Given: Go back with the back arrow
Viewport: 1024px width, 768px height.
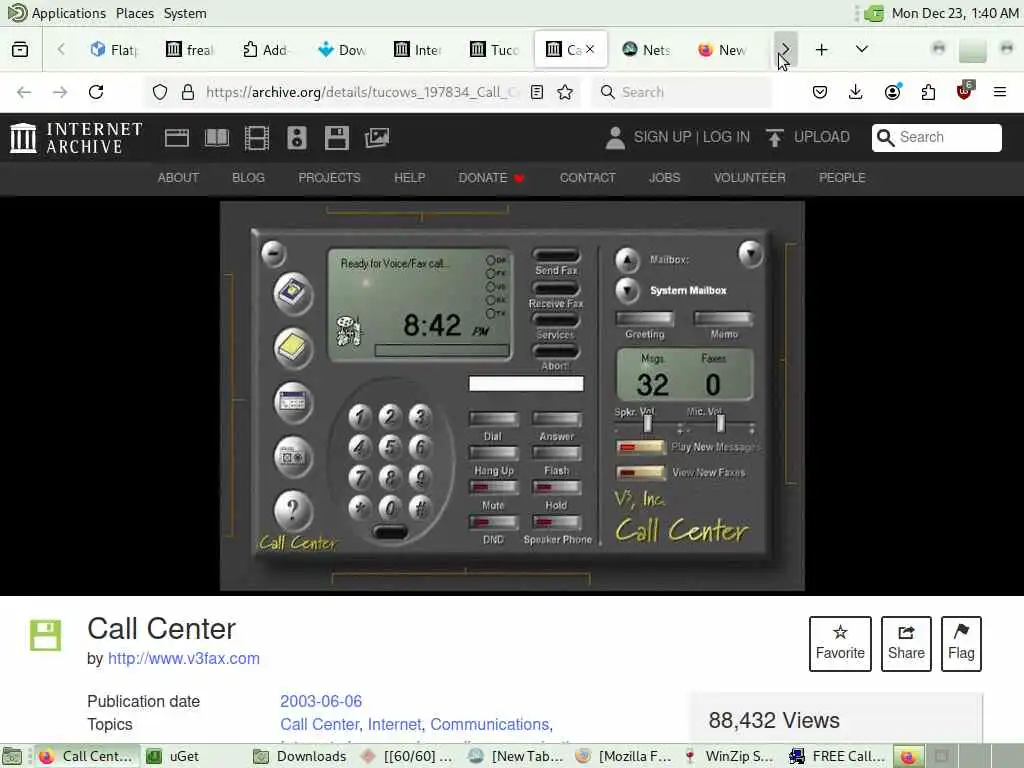Looking at the screenshot, I should click(x=24, y=92).
